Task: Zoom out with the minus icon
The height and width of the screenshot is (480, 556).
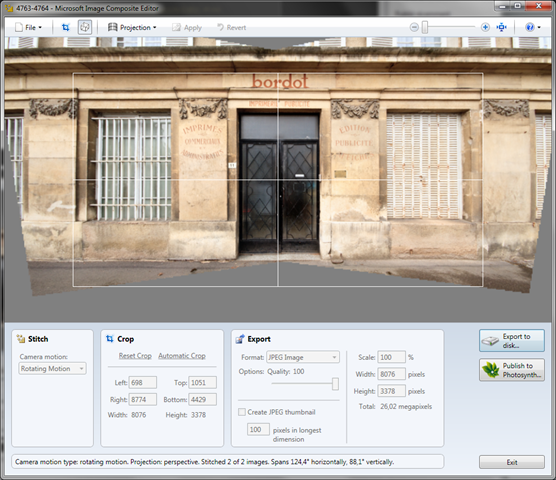Action: [414, 27]
